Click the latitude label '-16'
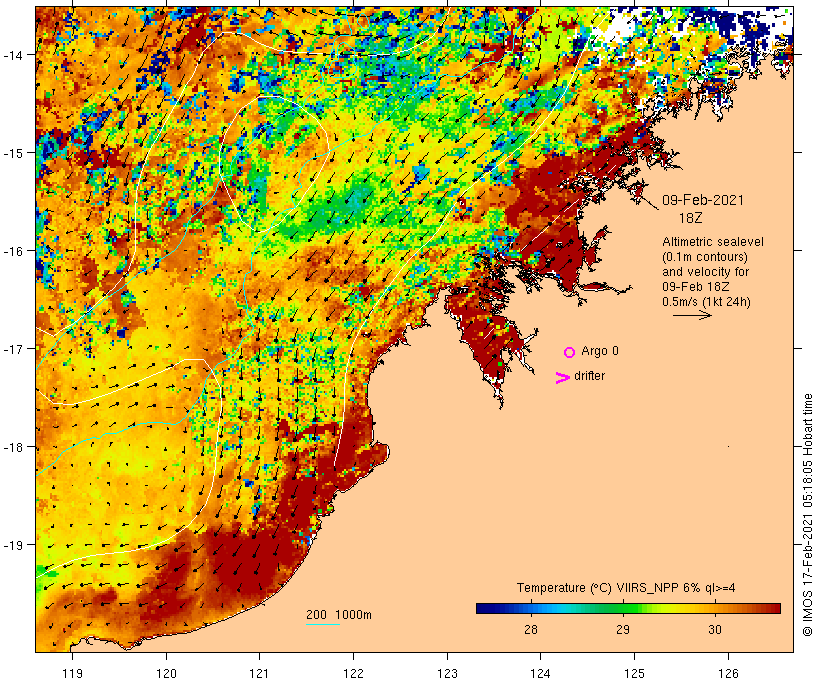The width and height of the screenshot is (820, 680). pyautogui.click(x=12, y=251)
